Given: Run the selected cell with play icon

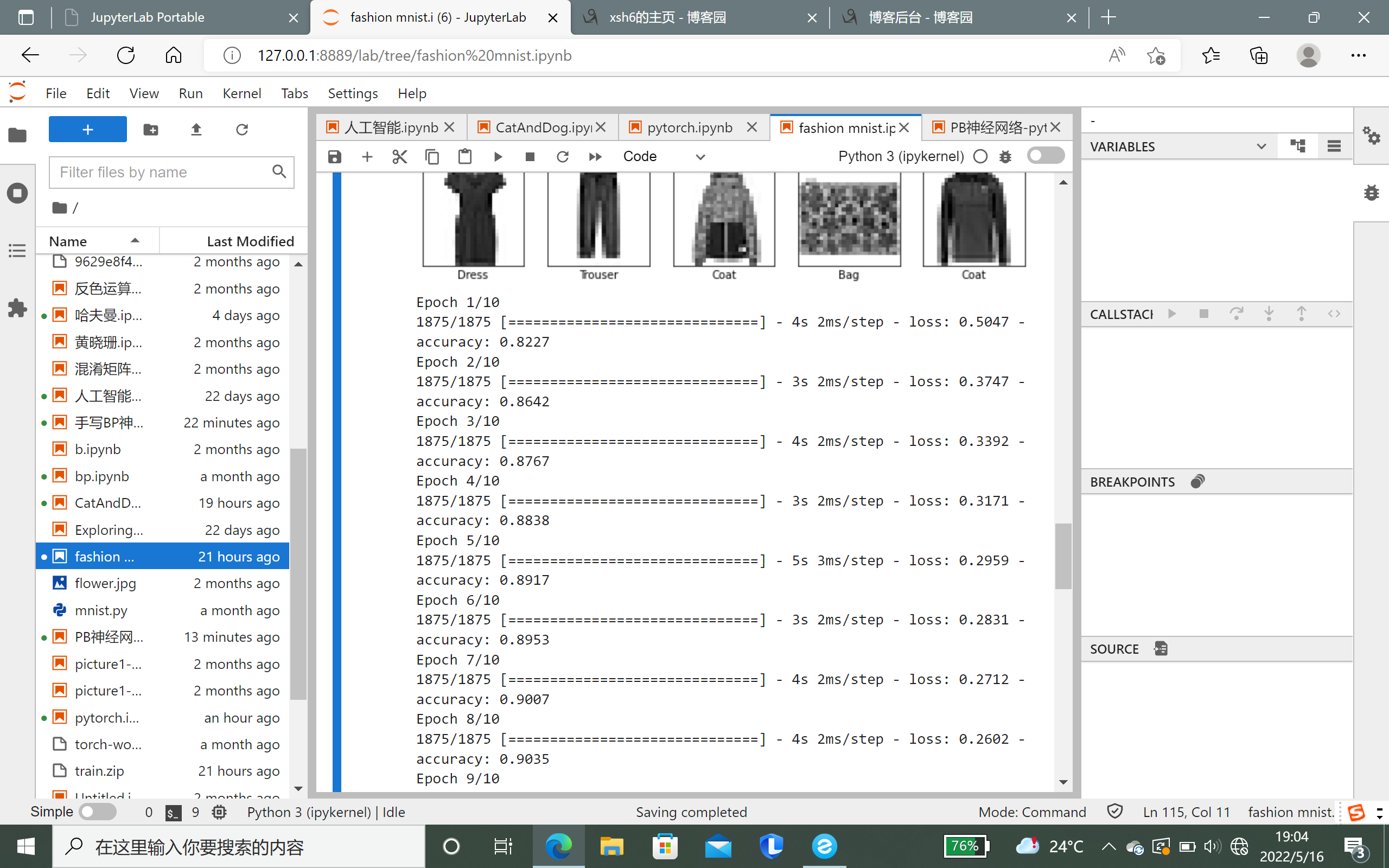Looking at the screenshot, I should [498, 157].
